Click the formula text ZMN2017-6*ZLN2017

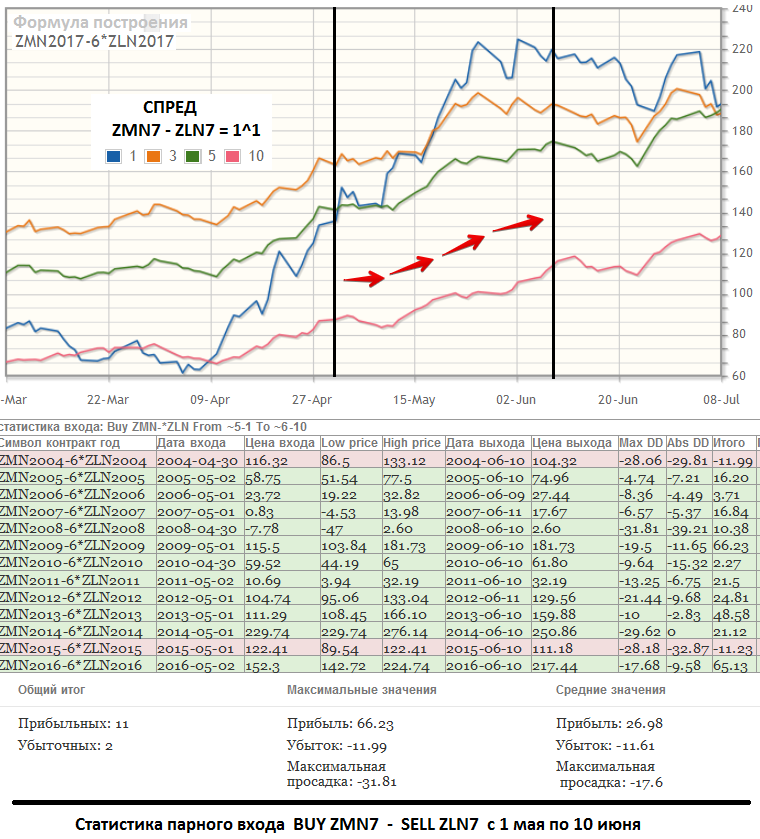(x=94, y=42)
